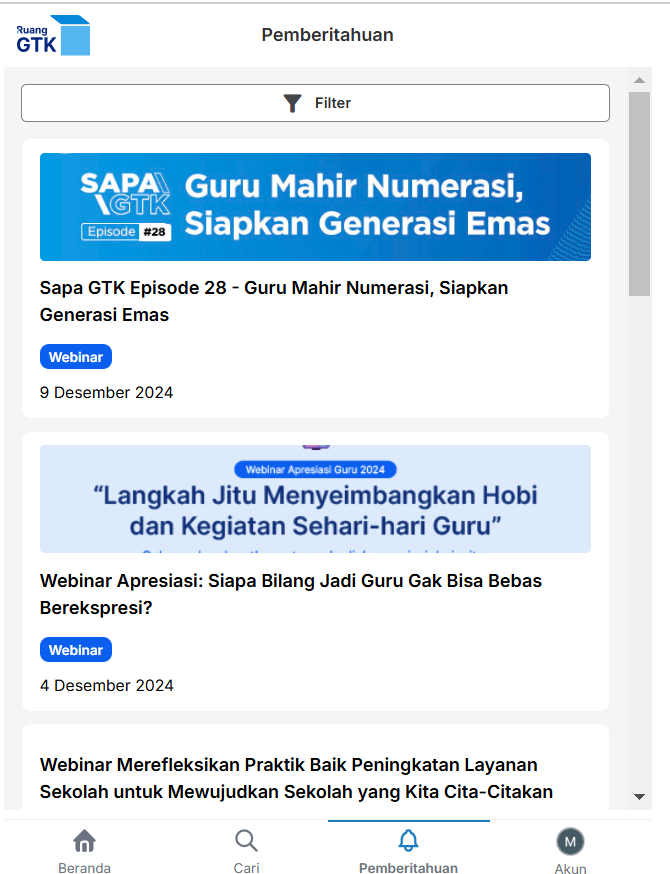670x874 pixels.
Task: Switch to the Cari tab label
Action: click(x=246, y=868)
